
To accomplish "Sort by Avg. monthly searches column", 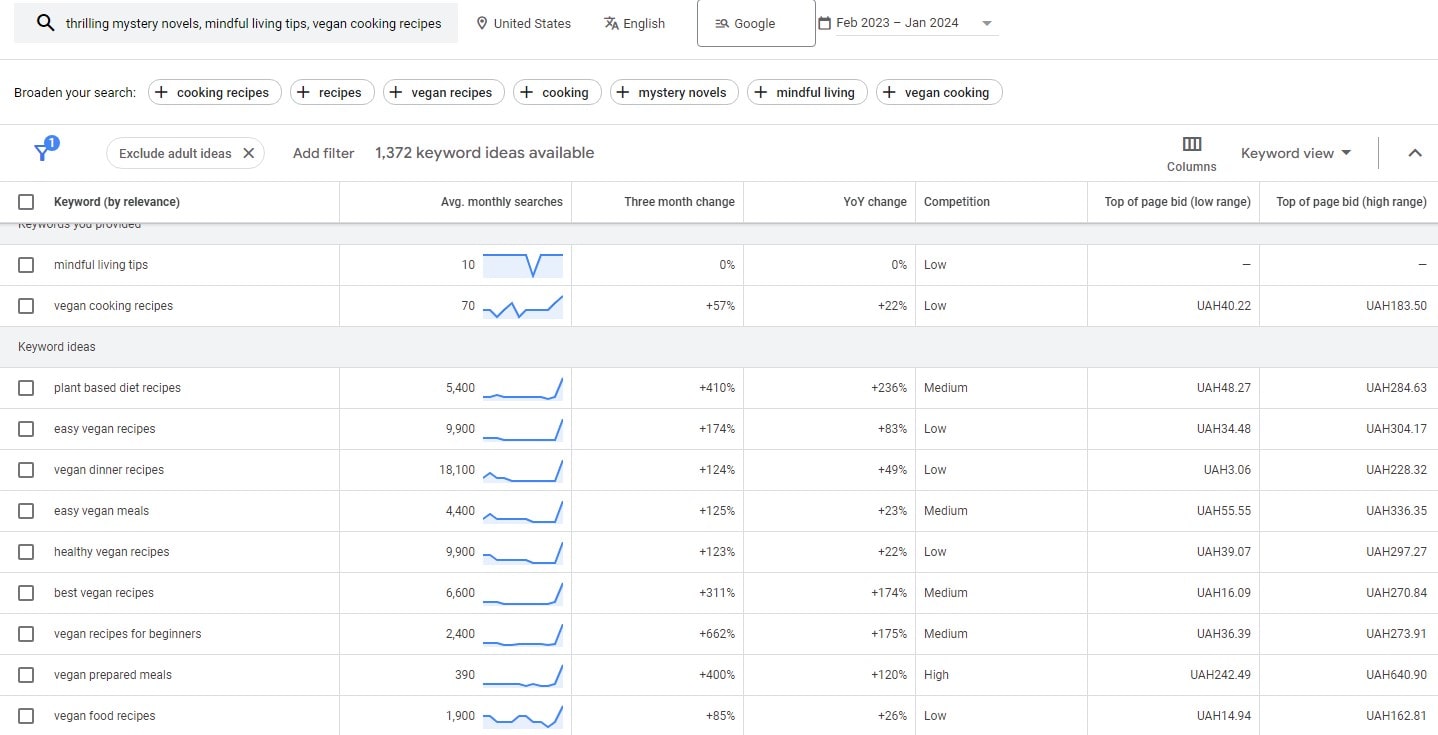I will pyautogui.click(x=502, y=202).
